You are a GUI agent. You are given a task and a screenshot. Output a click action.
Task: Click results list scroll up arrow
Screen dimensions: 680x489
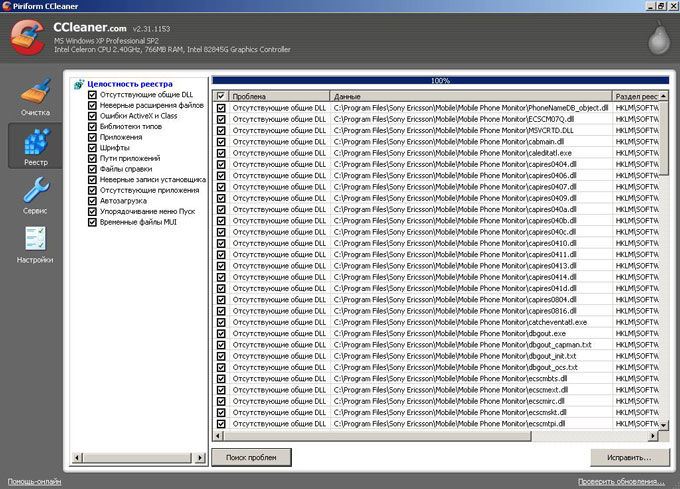[664, 96]
